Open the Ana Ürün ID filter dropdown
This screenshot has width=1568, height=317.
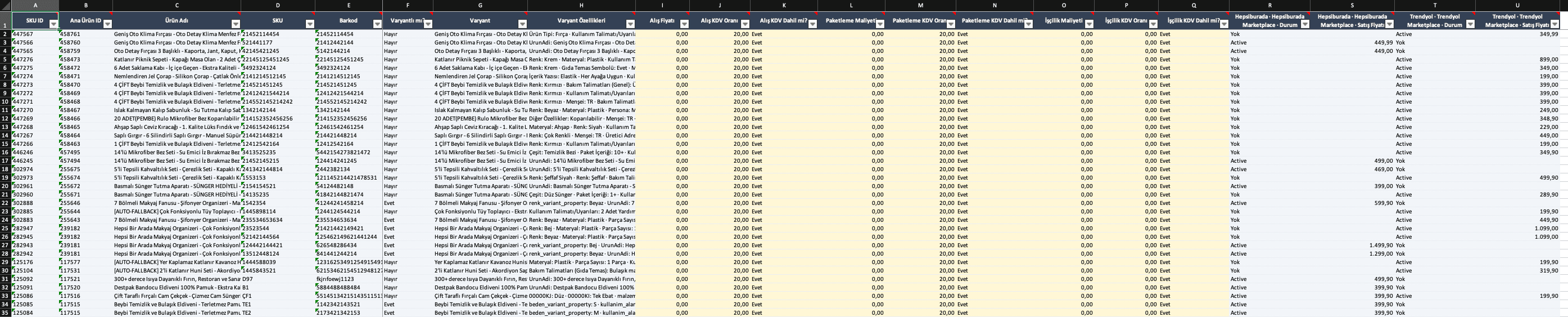[108, 24]
